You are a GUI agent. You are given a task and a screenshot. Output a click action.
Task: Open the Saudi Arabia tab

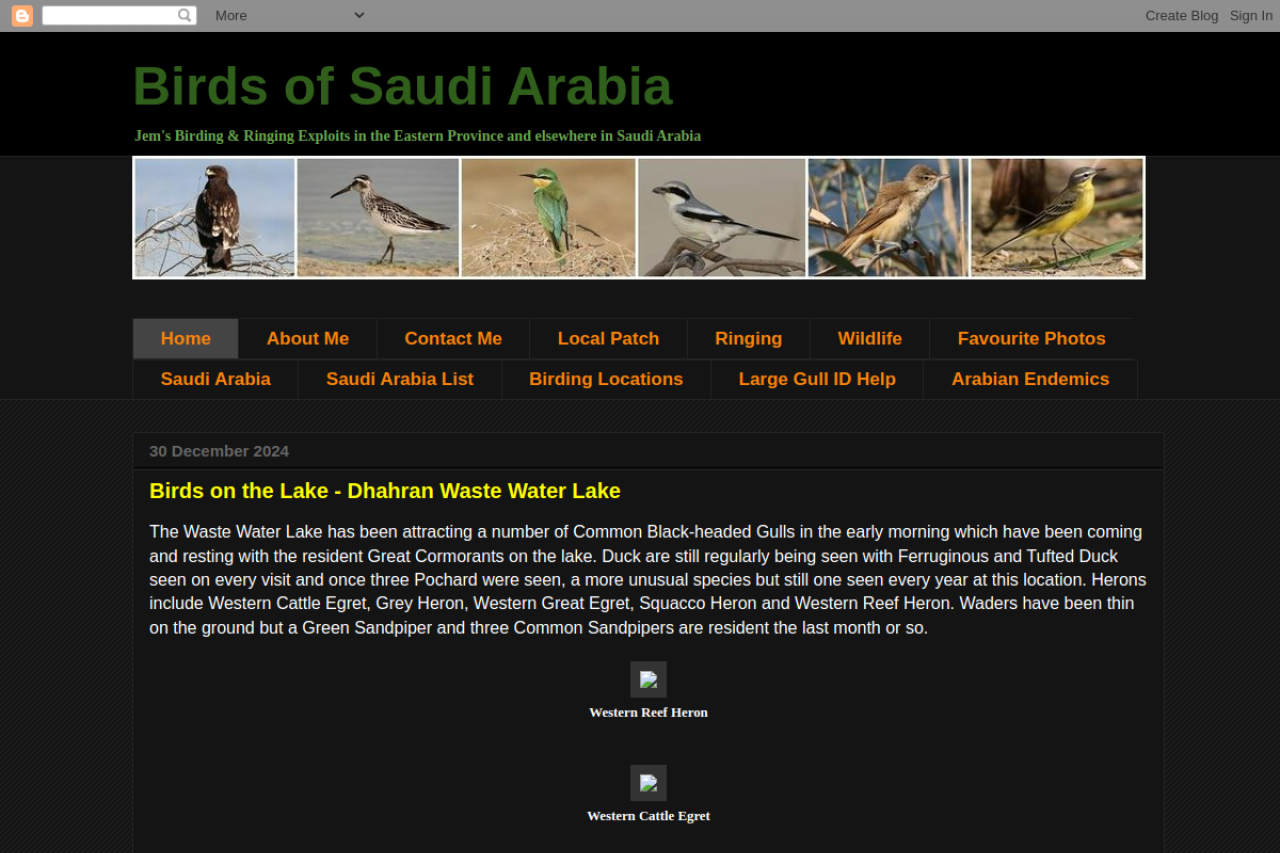point(216,379)
